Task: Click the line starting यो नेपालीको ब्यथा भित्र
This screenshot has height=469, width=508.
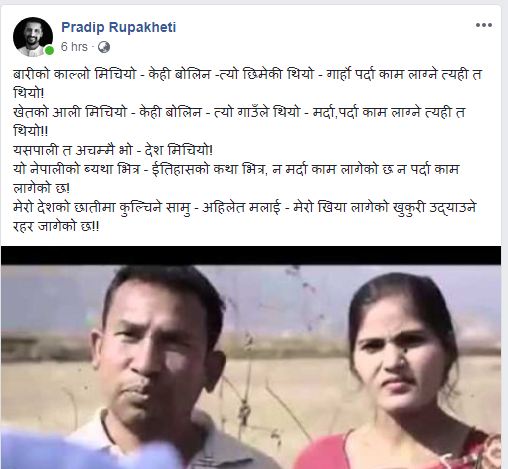Action: (x=236, y=169)
